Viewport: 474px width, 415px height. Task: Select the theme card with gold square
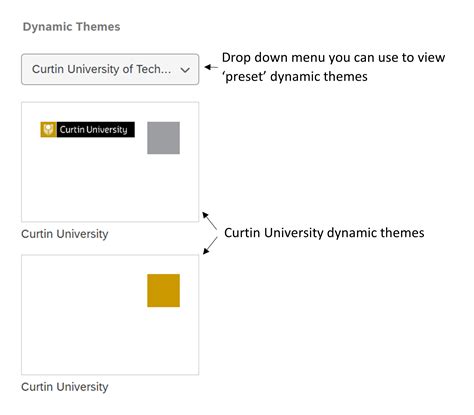pyautogui.click(x=110, y=315)
